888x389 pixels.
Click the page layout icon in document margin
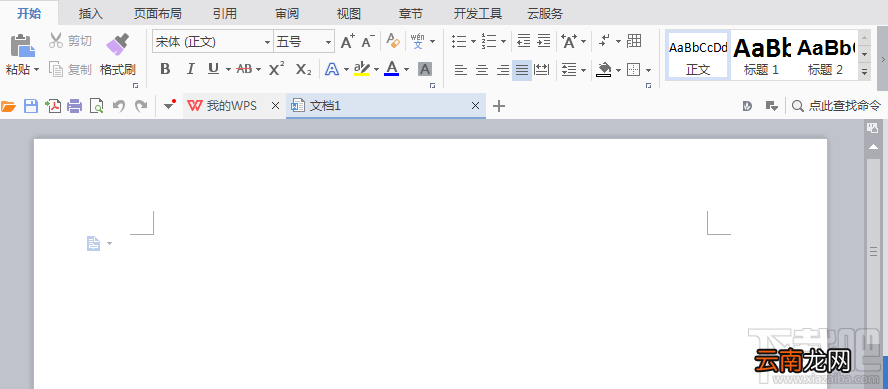pos(93,243)
